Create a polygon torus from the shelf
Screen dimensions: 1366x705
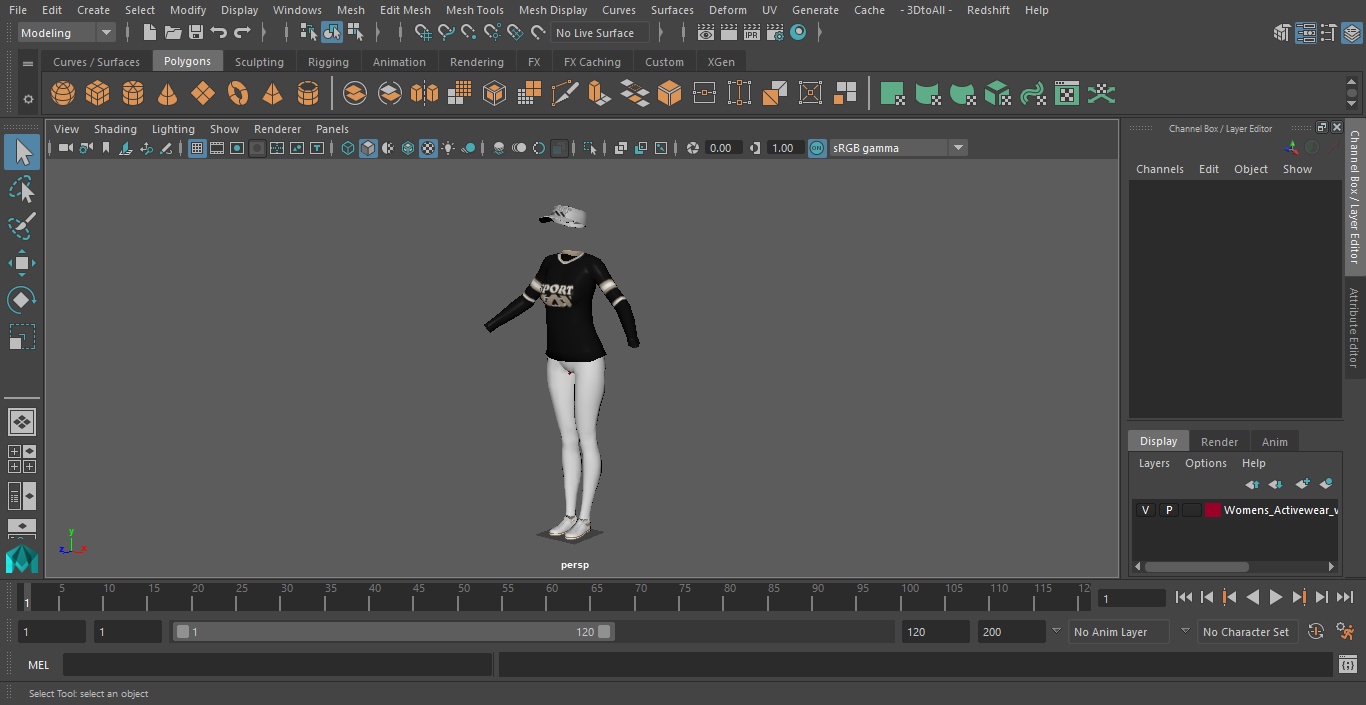click(238, 94)
